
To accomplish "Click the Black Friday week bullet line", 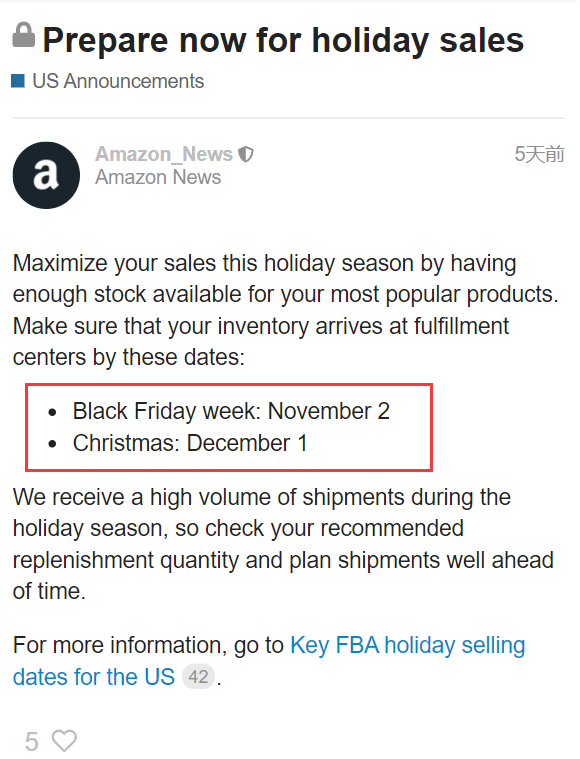I will pyautogui.click(x=231, y=411).
